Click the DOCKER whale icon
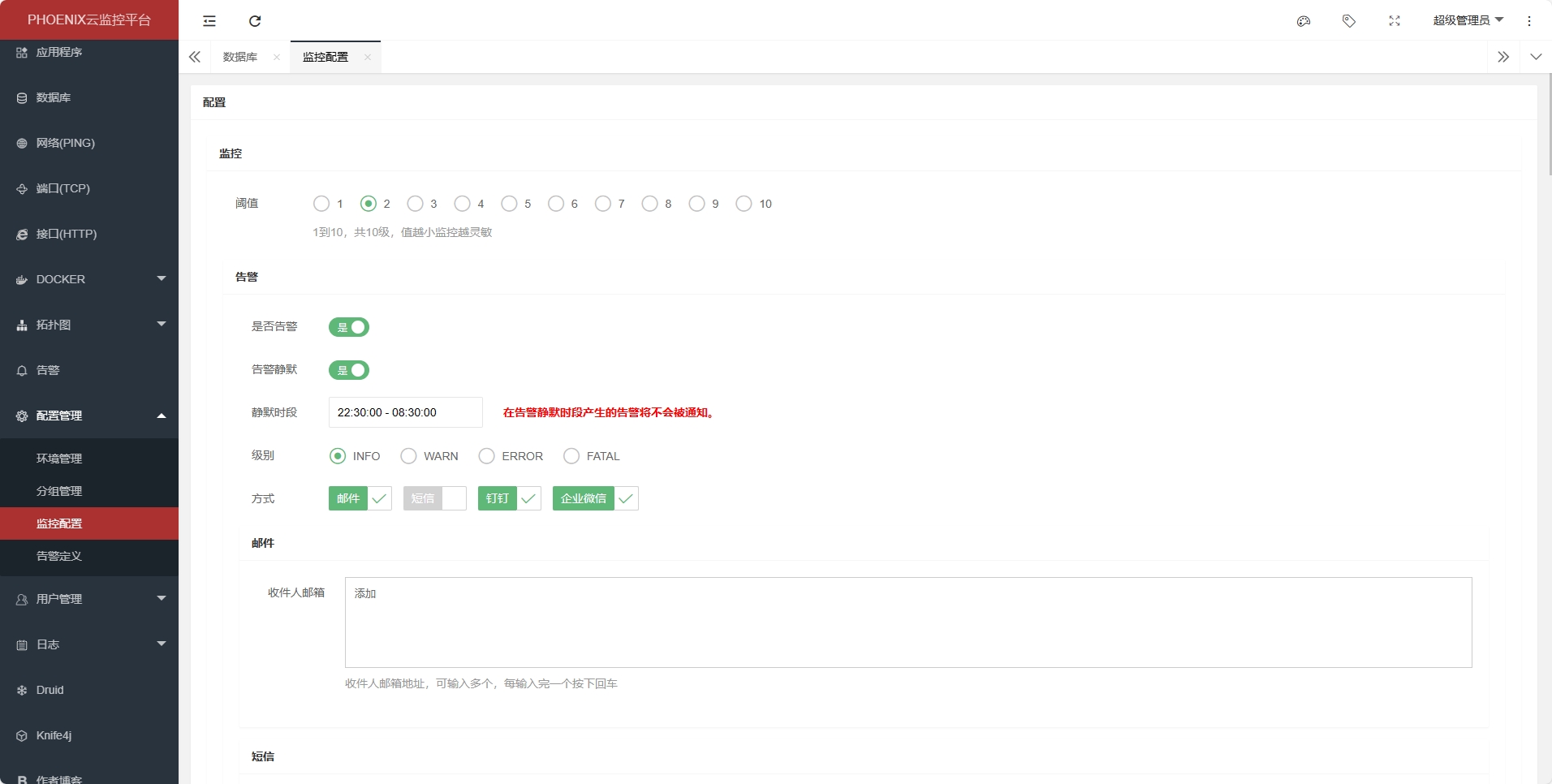 [22, 279]
